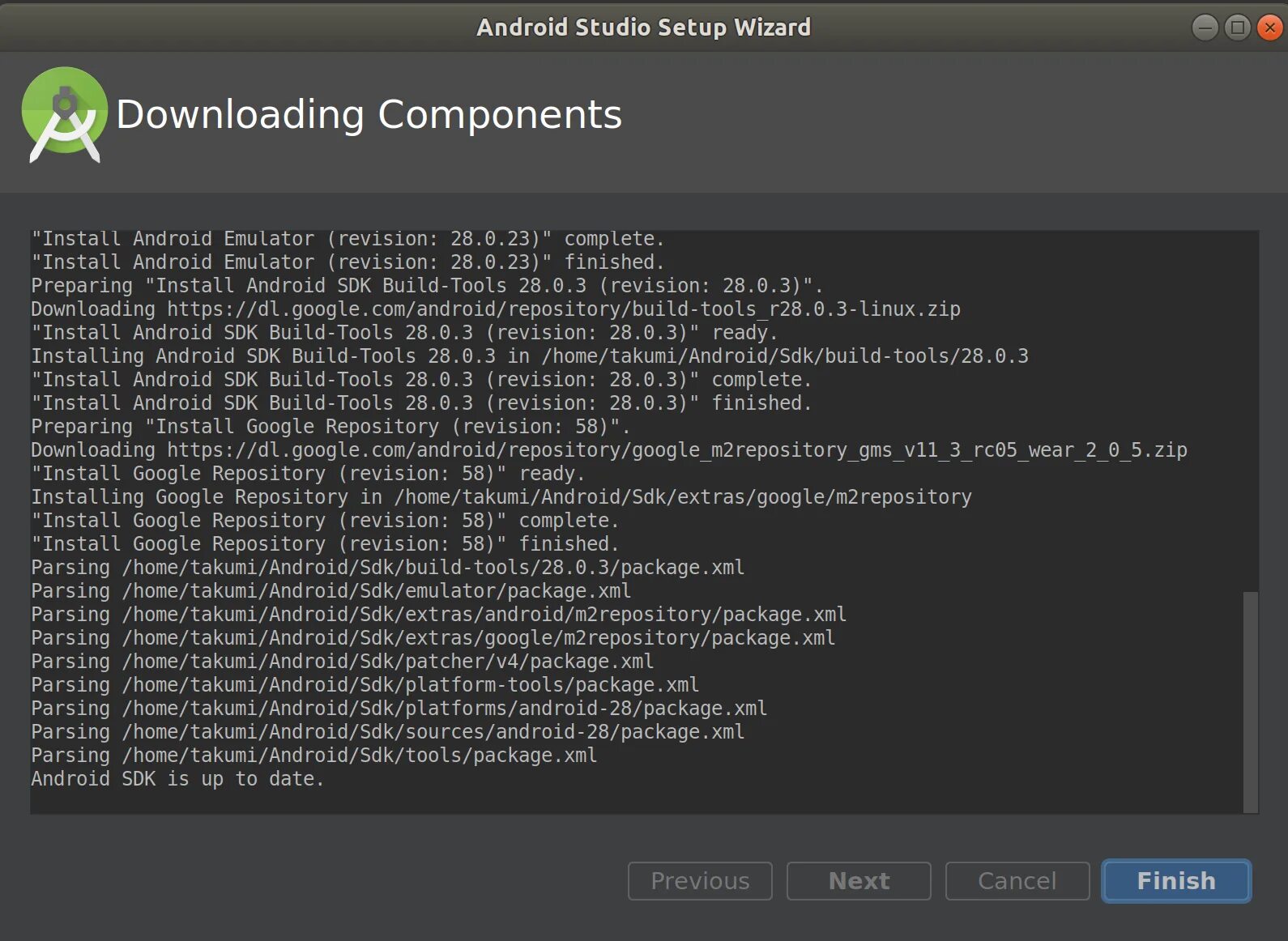Click the 'Parsing .../emulator/package.xml' line

pos(331,591)
